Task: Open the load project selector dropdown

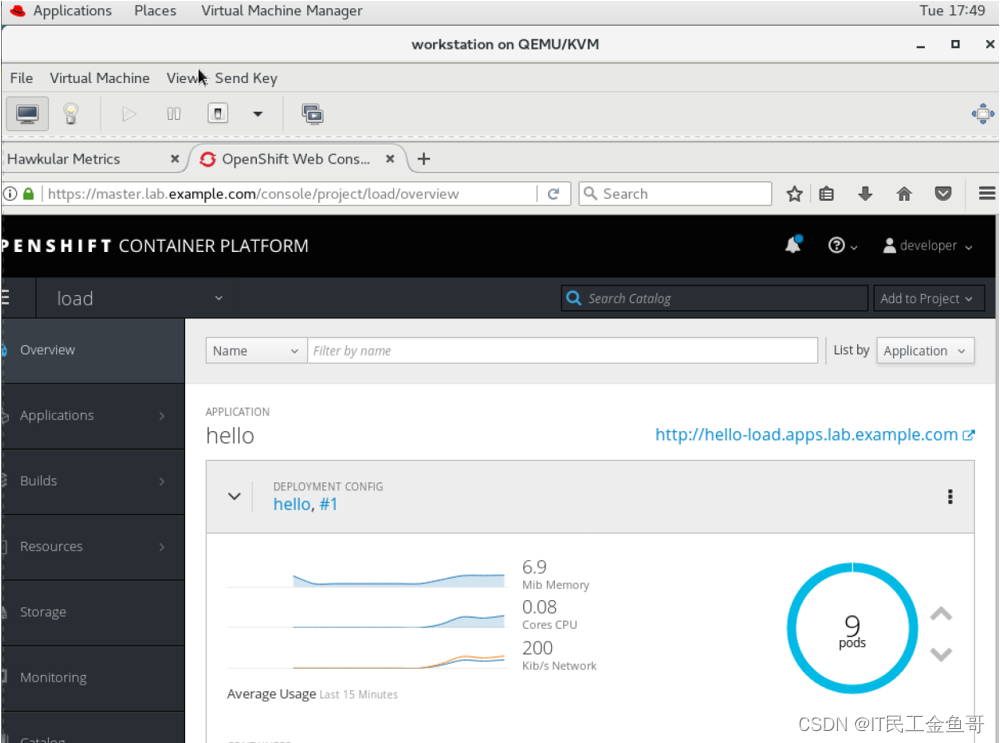Action: point(139,298)
